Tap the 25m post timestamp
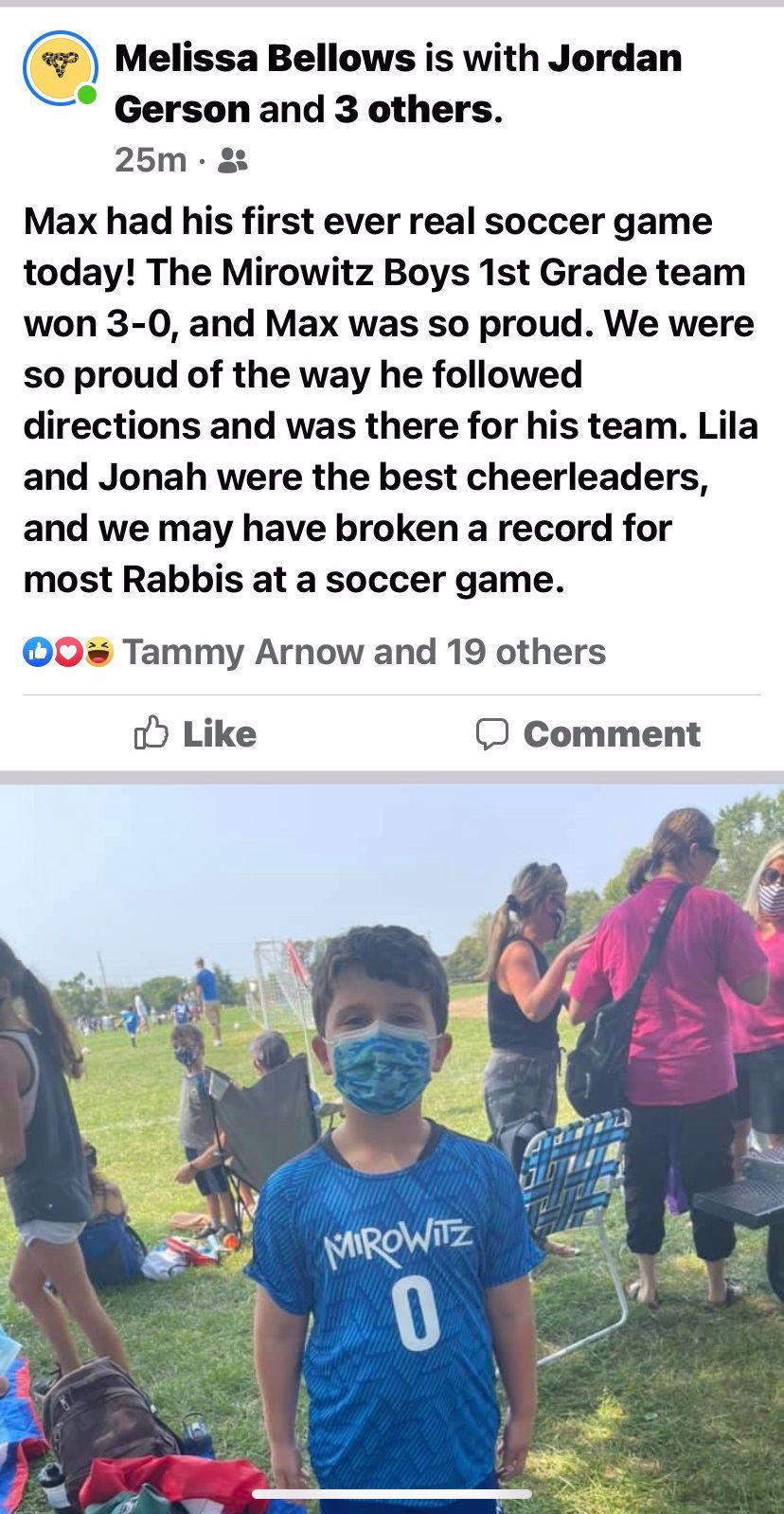Screen dimensions: 784x1514 [151, 160]
